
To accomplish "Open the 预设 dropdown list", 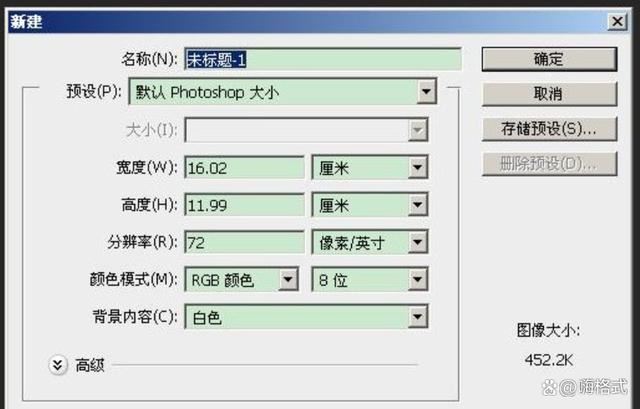I will tap(282, 92).
